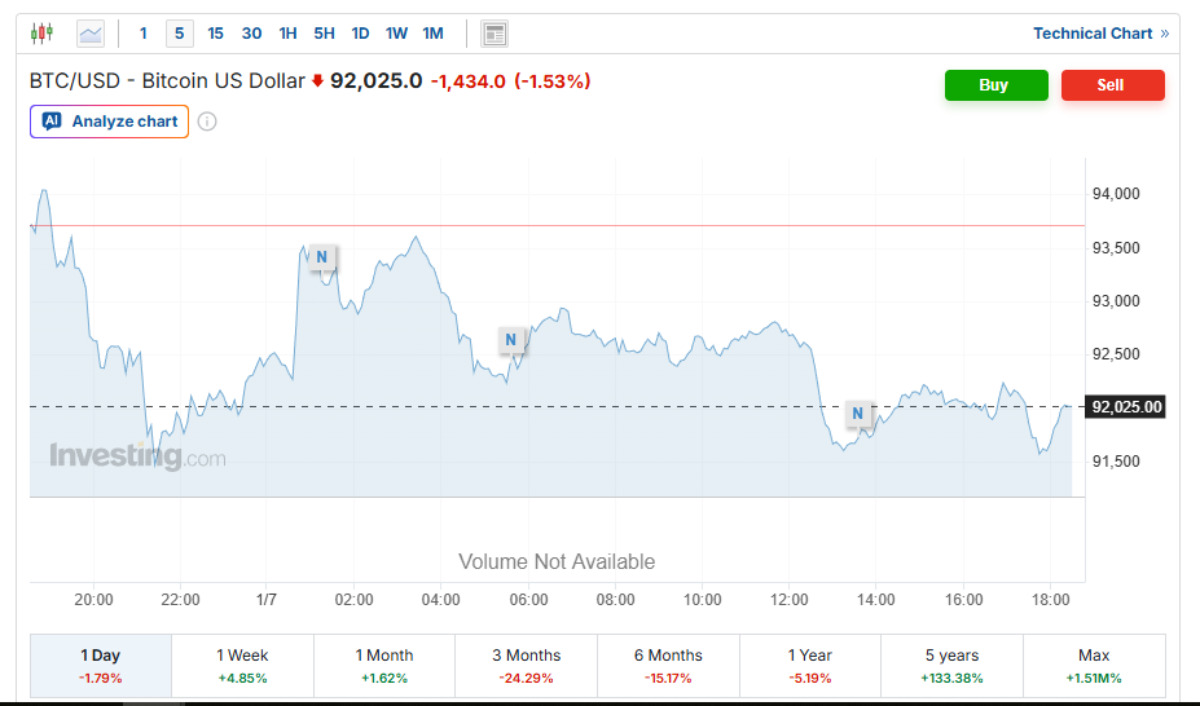Switch to candlestick chart type
The height and width of the screenshot is (706, 1200).
(41, 33)
